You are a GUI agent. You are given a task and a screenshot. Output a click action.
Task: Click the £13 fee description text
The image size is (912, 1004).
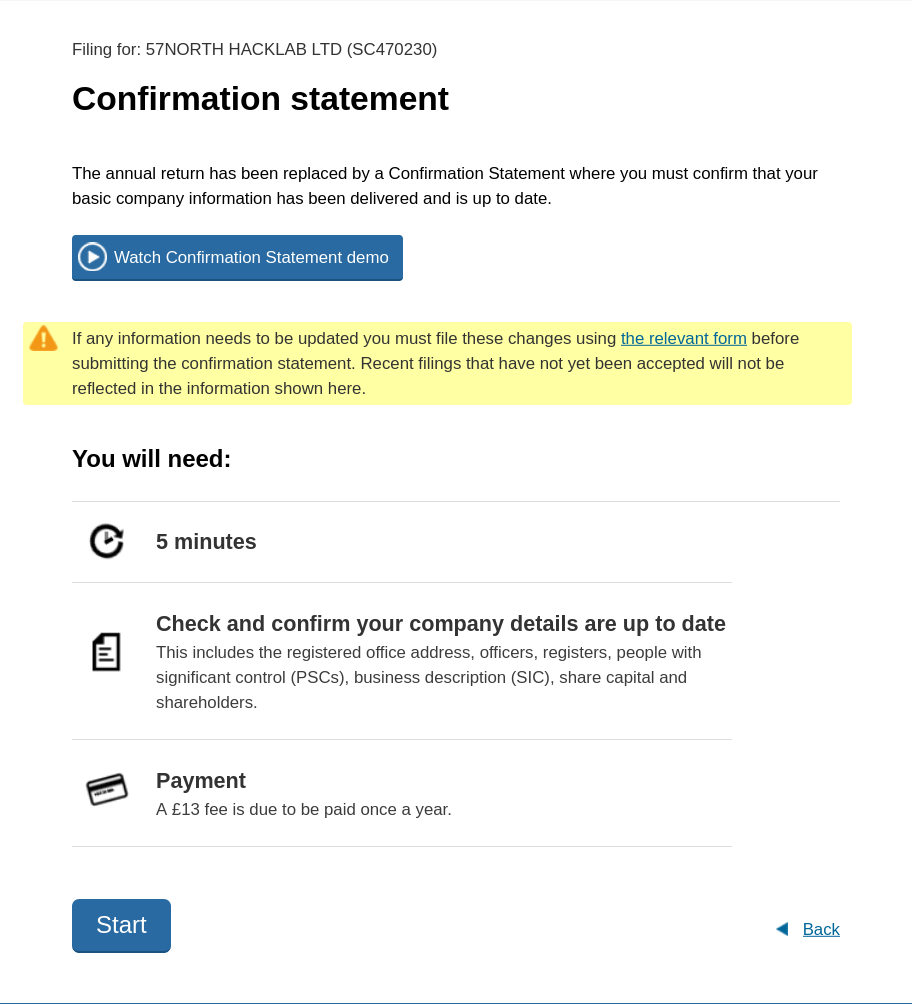[x=303, y=809]
